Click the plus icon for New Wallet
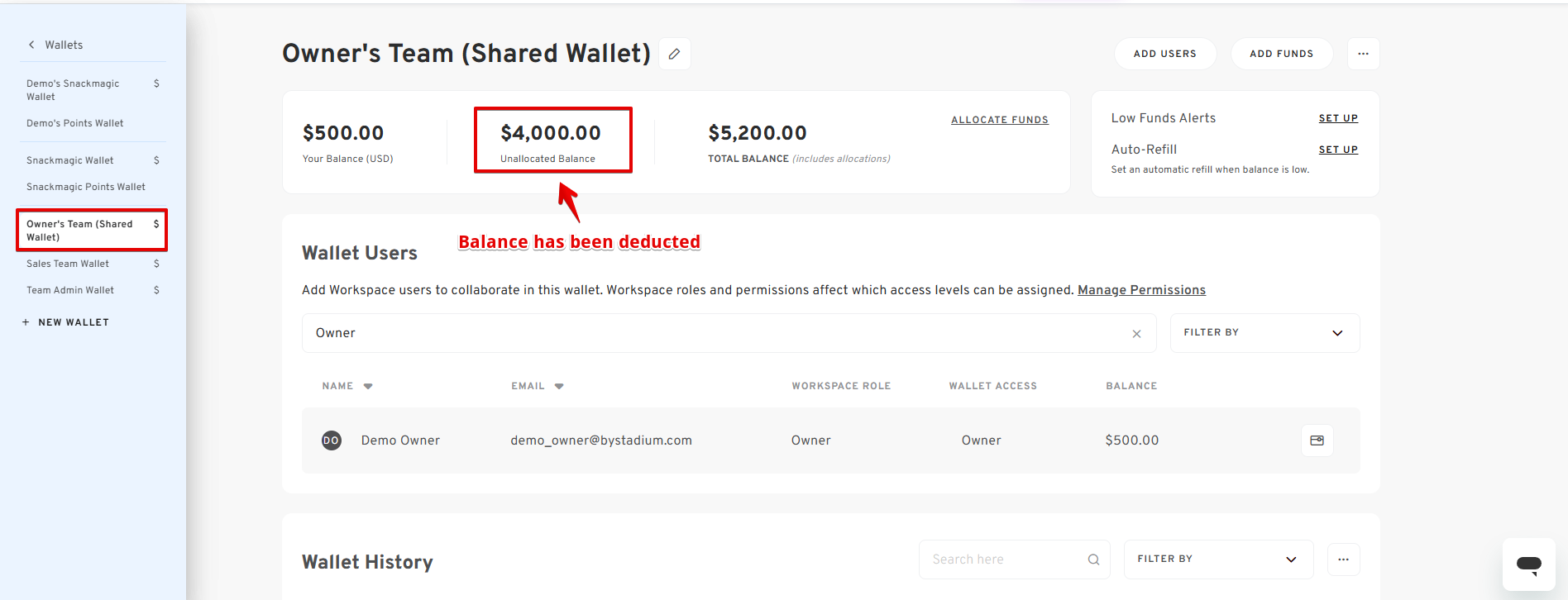 click(x=26, y=322)
